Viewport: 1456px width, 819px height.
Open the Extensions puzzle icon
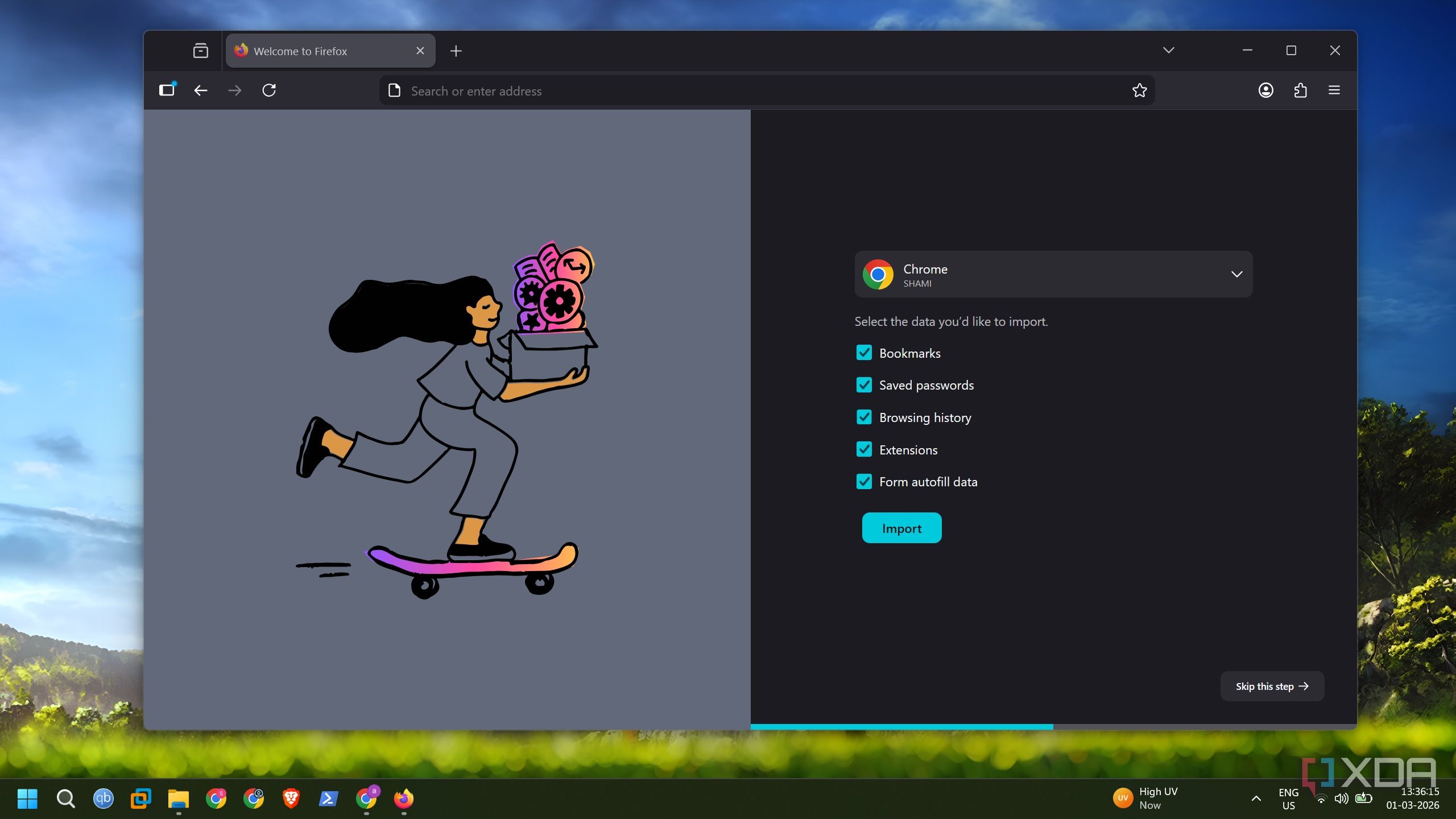(1300, 90)
